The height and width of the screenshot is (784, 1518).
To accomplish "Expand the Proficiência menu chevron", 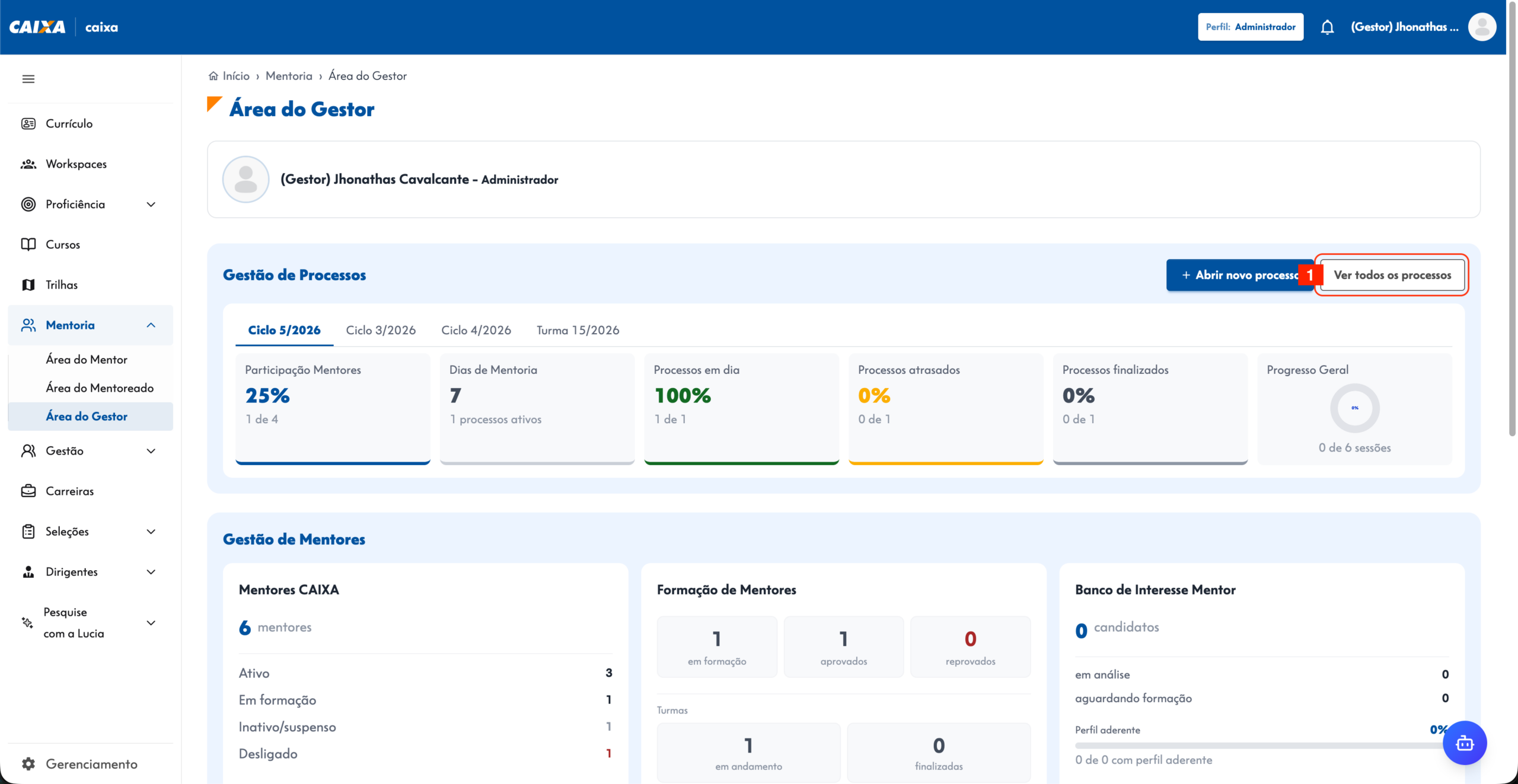I will (151, 204).
